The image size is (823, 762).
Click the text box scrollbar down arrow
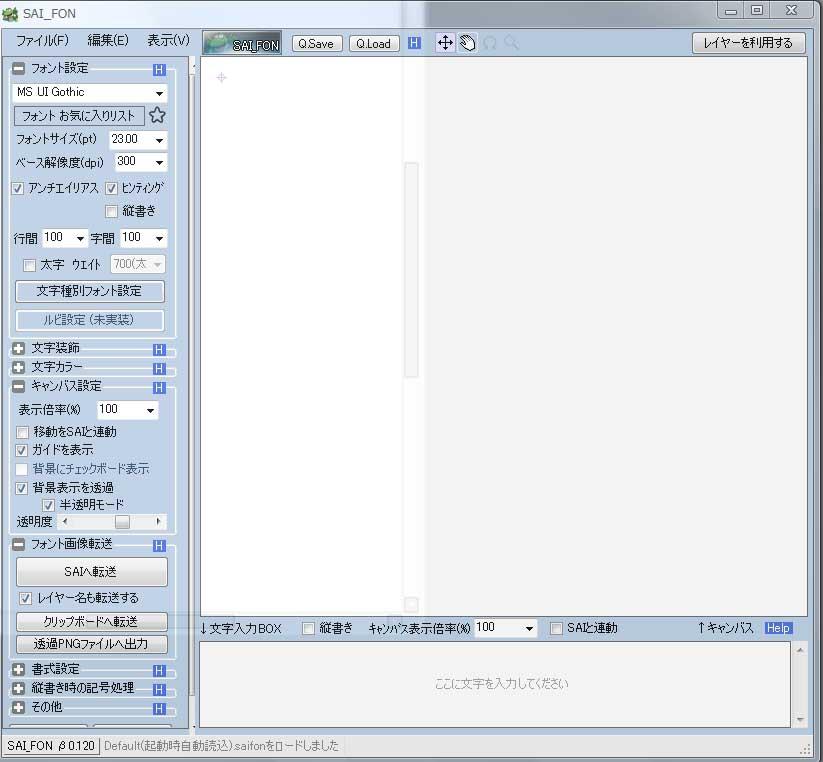click(800, 719)
